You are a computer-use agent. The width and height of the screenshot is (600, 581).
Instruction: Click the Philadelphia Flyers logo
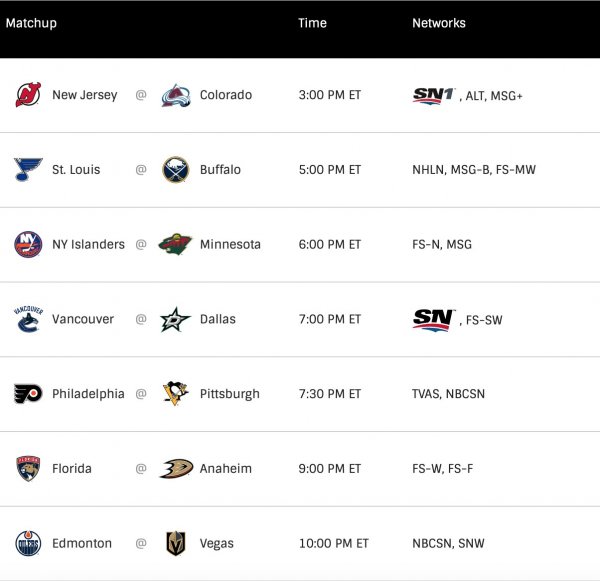pos(28,394)
